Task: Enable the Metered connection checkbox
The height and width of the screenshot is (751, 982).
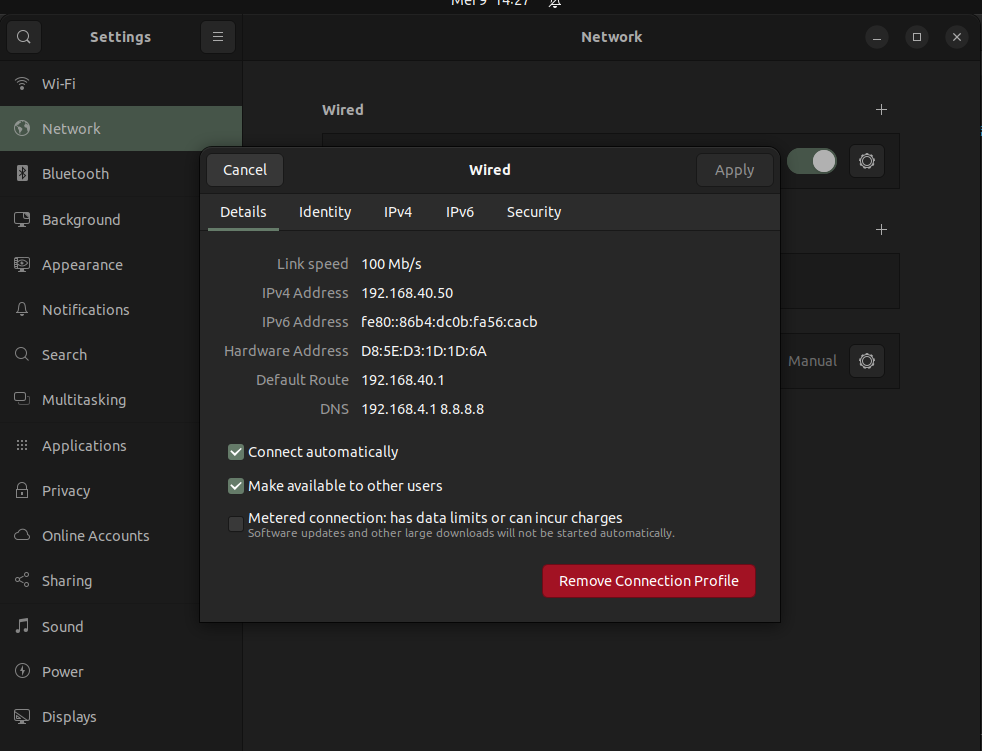Action: [x=236, y=524]
